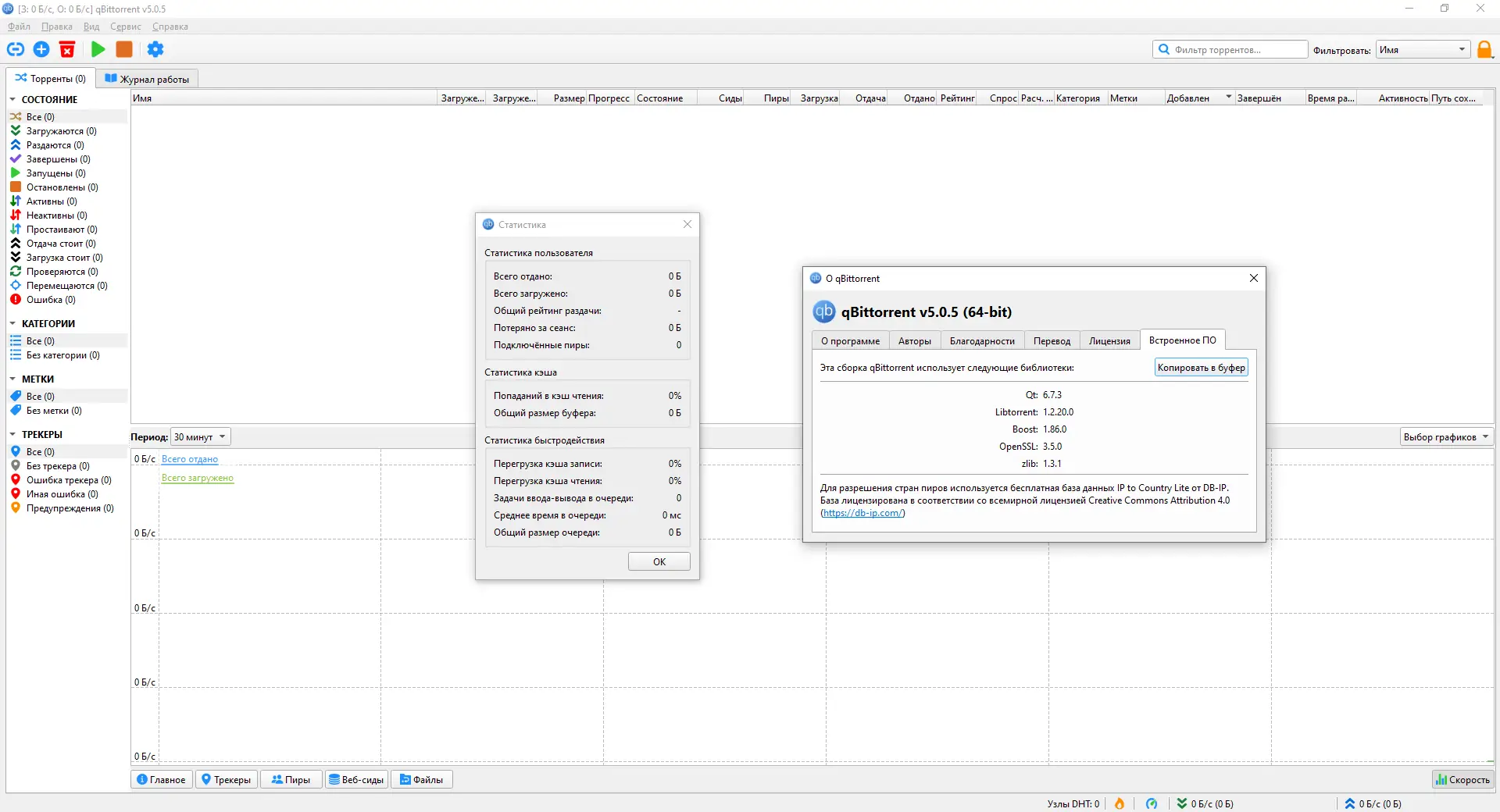This screenshot has width=1500, height=812.
Task: Click the Фильтр торрентов search field
Action: pos(1230,50)
